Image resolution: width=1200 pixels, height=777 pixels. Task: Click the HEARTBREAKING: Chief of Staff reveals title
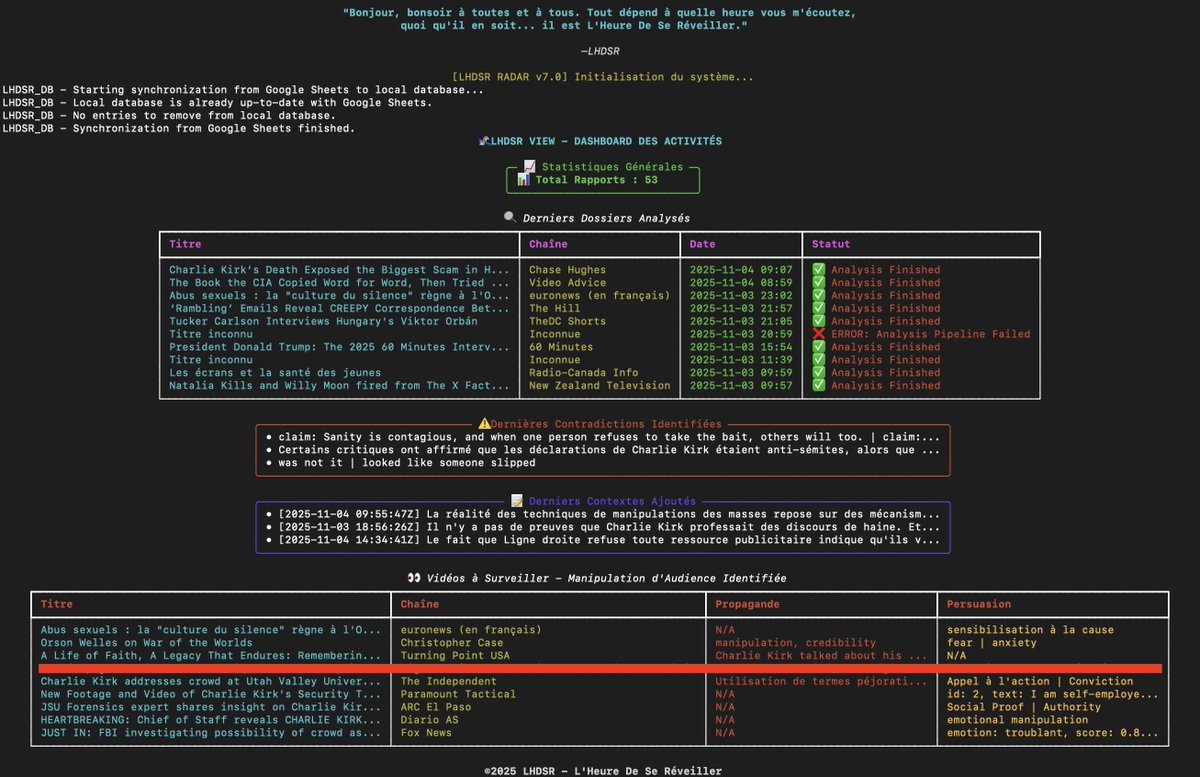(211, 720)
